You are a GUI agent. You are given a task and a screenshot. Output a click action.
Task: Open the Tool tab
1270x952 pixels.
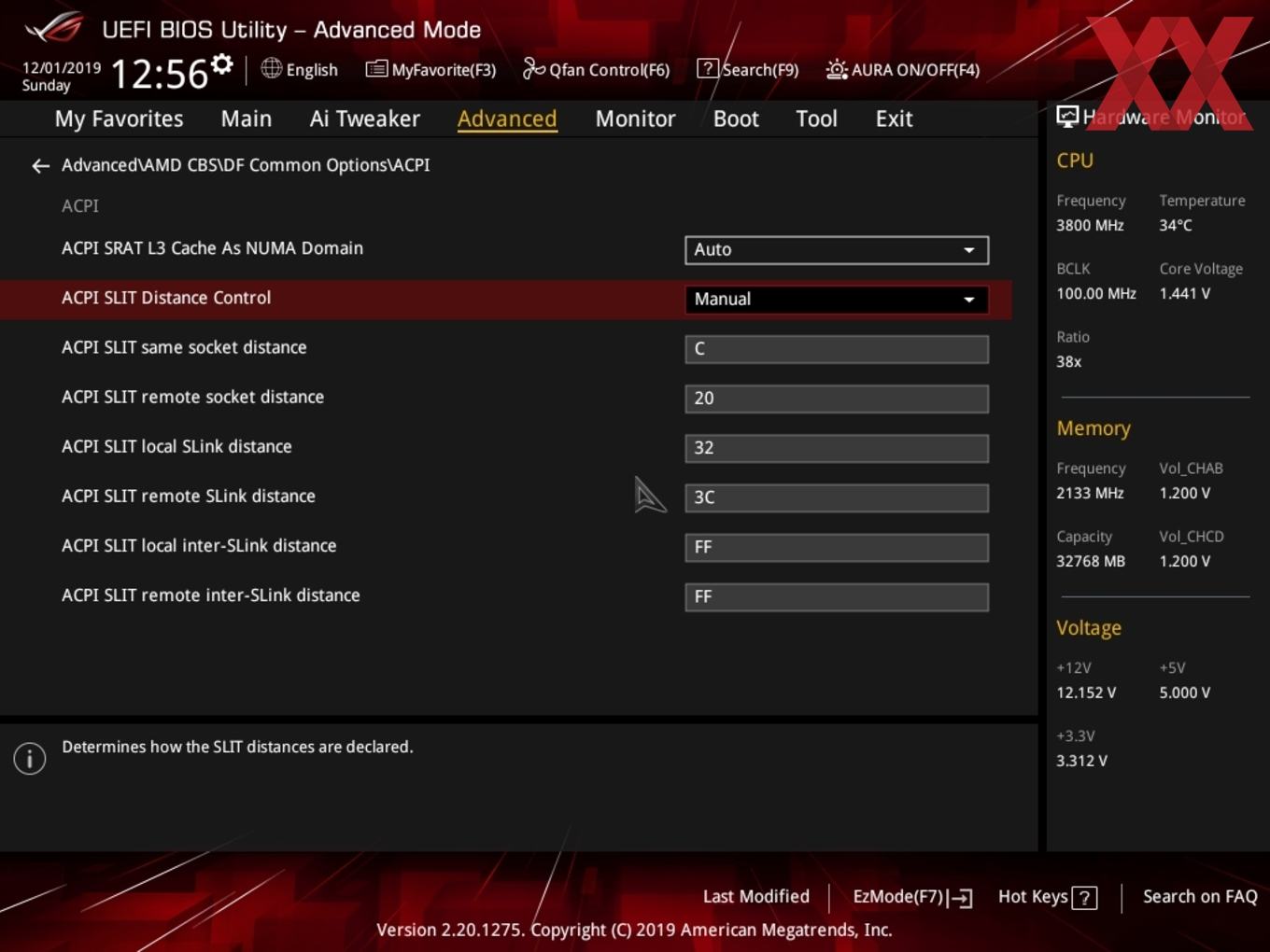(816, 119)
